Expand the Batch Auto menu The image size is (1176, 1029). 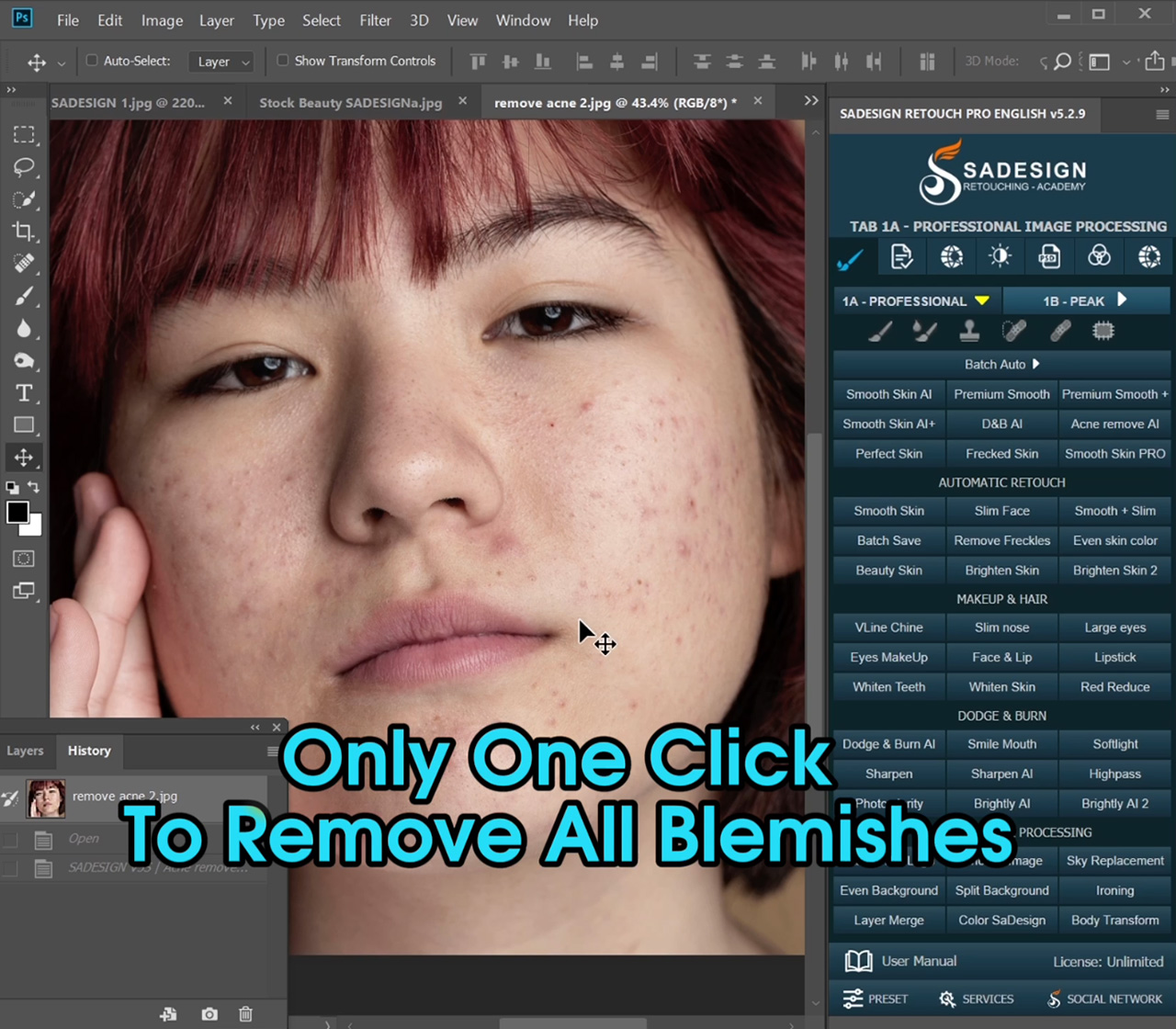[1001, 364]
